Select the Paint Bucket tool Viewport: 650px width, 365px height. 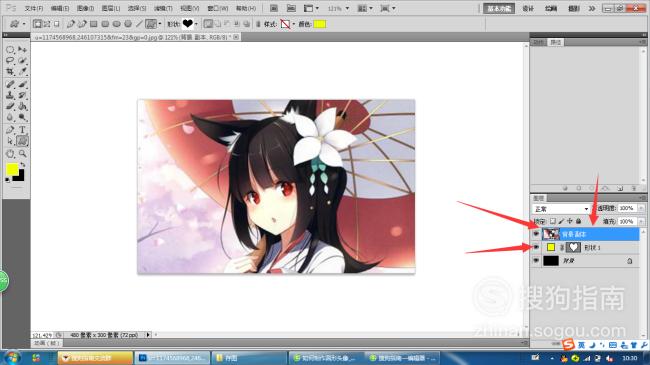22,106
